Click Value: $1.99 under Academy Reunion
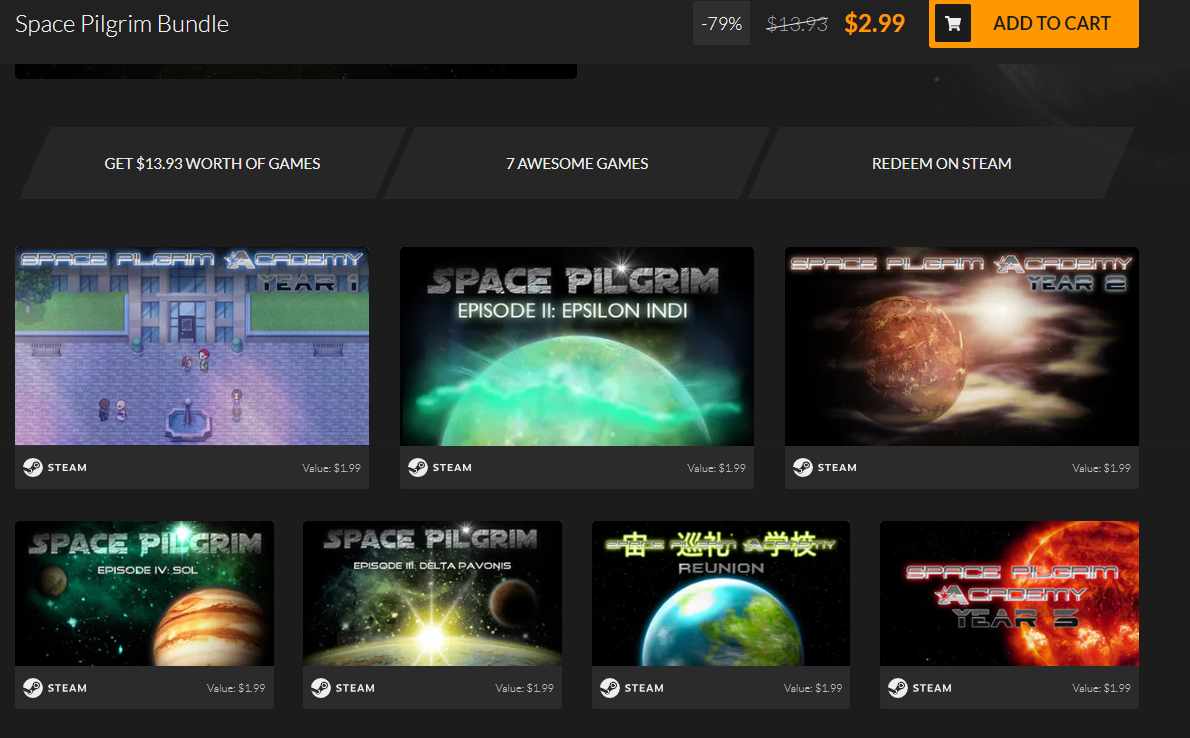 click(x=813, y=688)
